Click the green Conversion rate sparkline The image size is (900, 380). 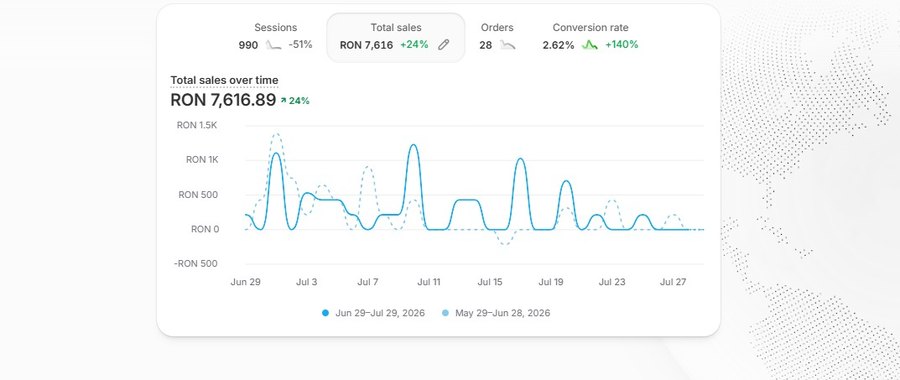tap(589, 45)
